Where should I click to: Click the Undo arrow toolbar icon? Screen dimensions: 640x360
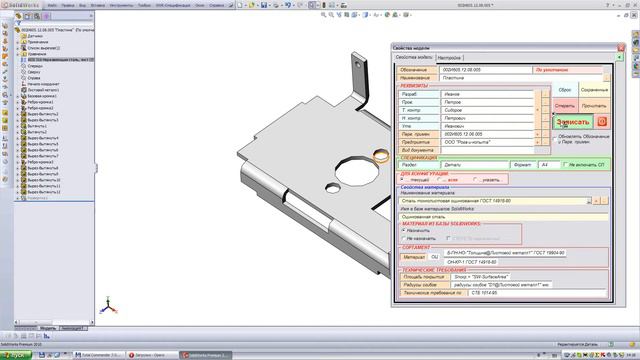pos(288,5)
